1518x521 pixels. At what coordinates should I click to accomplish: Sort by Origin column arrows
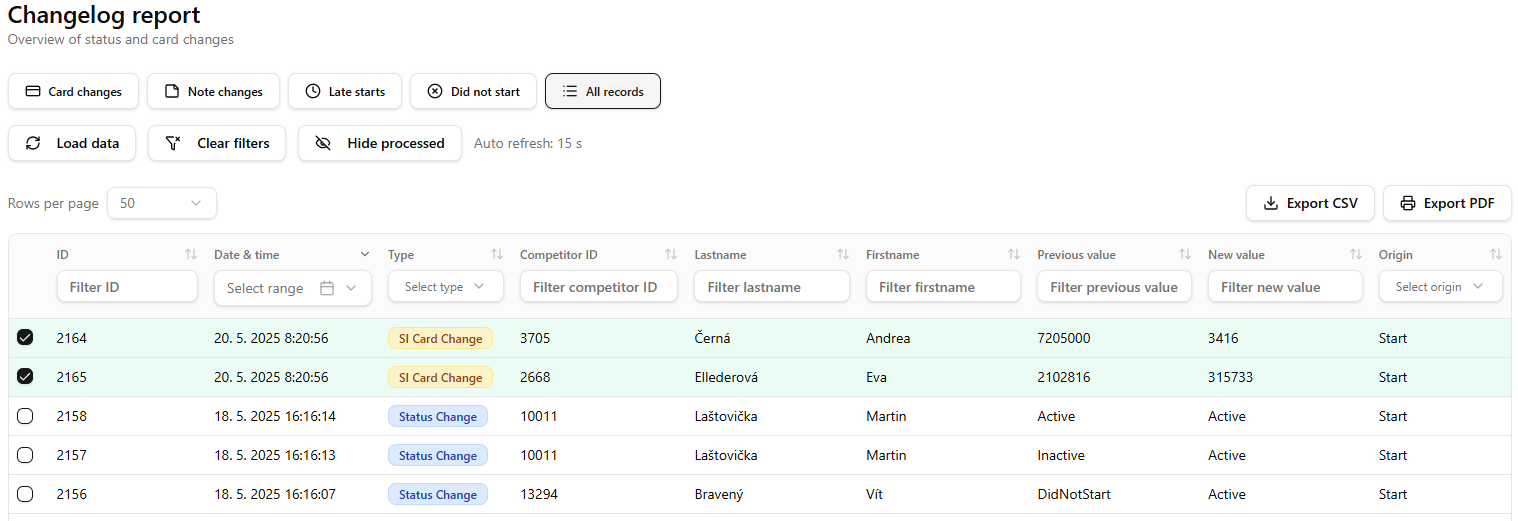tap(1495, 255)
